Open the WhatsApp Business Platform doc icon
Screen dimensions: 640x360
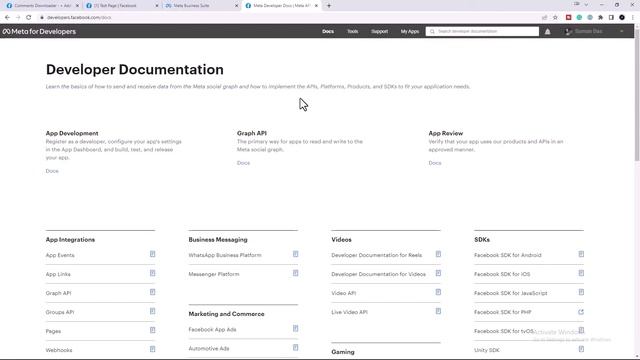point(295,254)
